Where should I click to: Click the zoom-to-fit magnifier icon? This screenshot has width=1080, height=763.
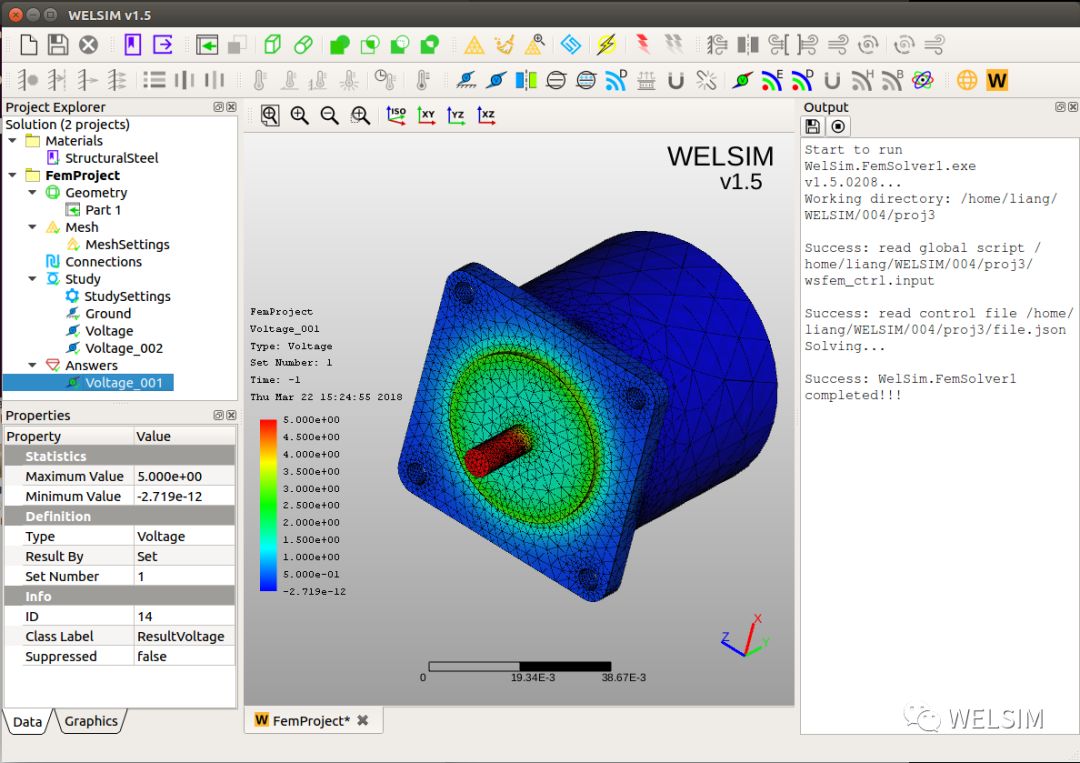(x=270, y=116)
